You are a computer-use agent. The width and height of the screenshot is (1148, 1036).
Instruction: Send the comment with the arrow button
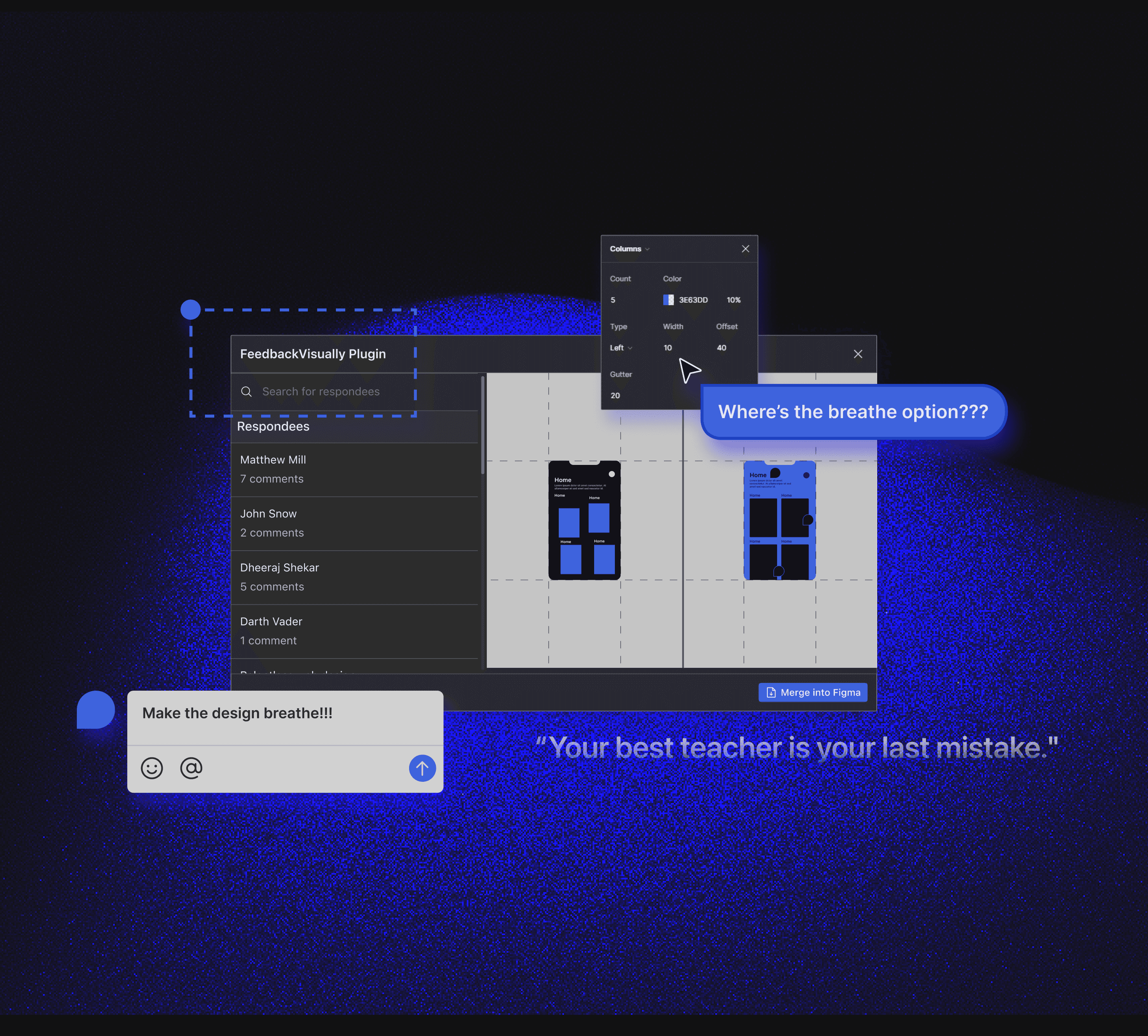tap(423, 768)
